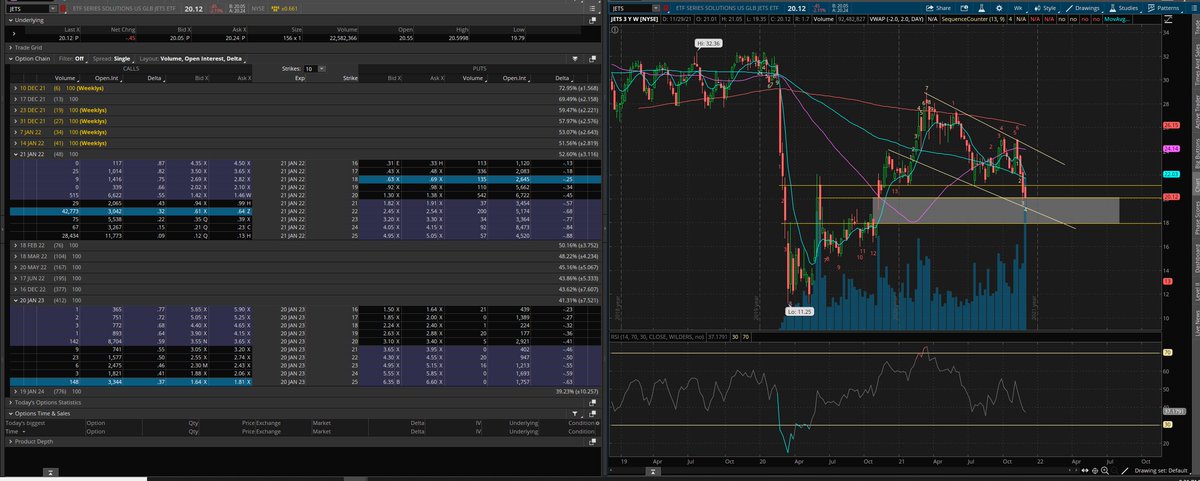The image size is (1200, 481).
Task: Click the 21 JAN 22 call ask price .64
Action: click(240, 211)
